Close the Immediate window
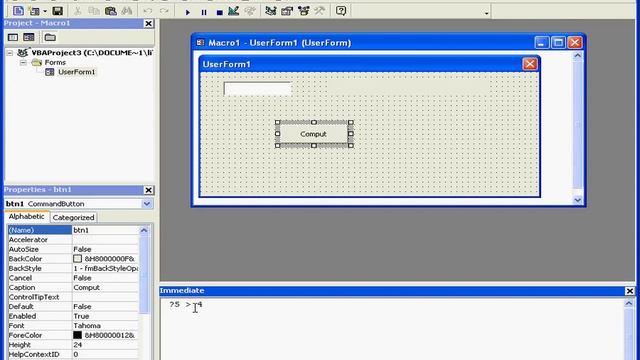This screenshot has width=640, height=360. tap(630, 291)
